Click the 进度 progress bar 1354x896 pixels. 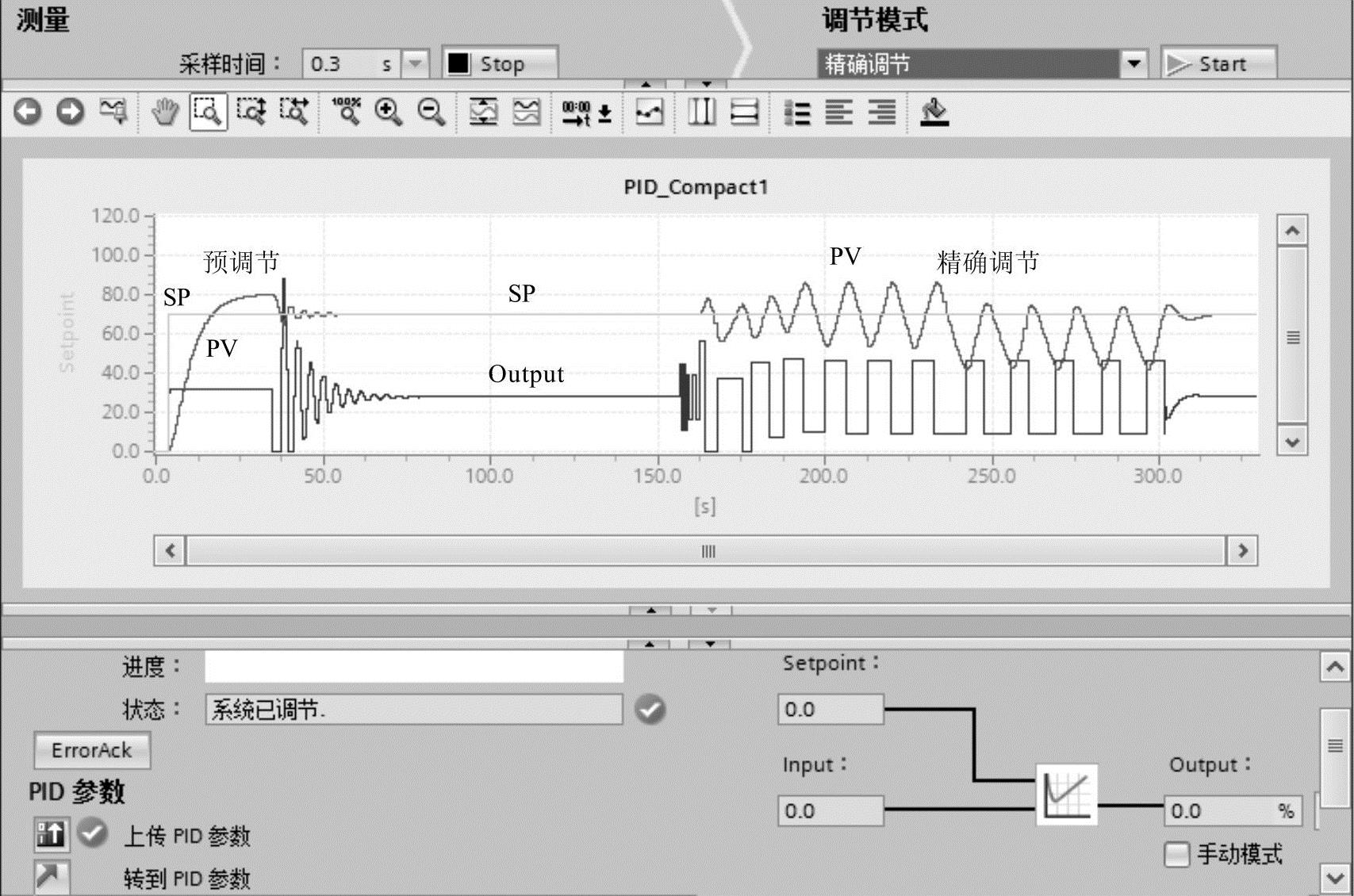[414, 666]
